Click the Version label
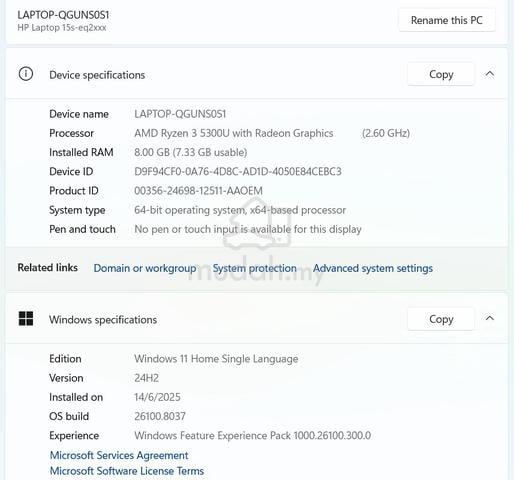Viewport: 514px width, 480px height. pyautogui.click(x=66, y=378)
